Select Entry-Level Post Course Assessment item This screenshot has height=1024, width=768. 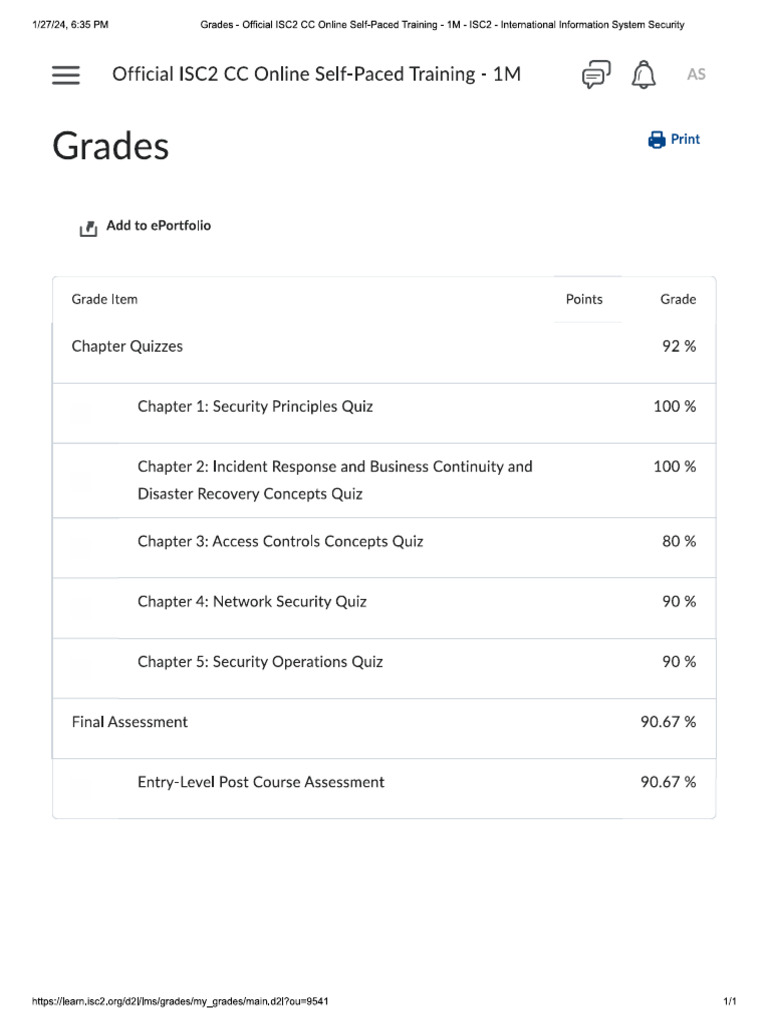[261, 782]
